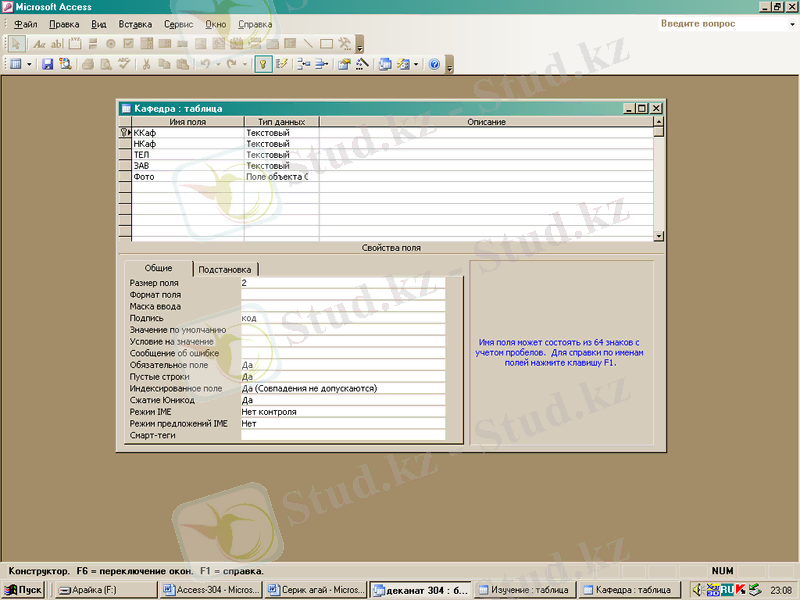This screenshot has width=800, height=600.
Task: Open the Вставка menu
Action: click(x=135, y=24)
